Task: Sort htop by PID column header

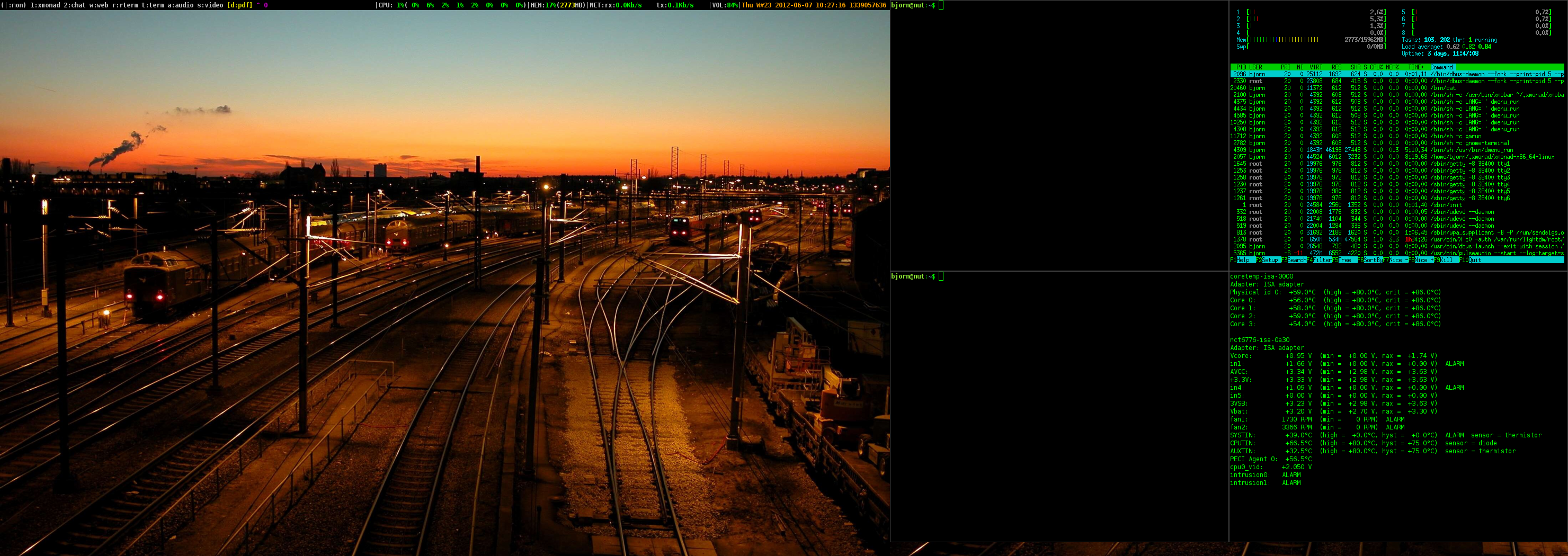Action: tap(1241, 67)
